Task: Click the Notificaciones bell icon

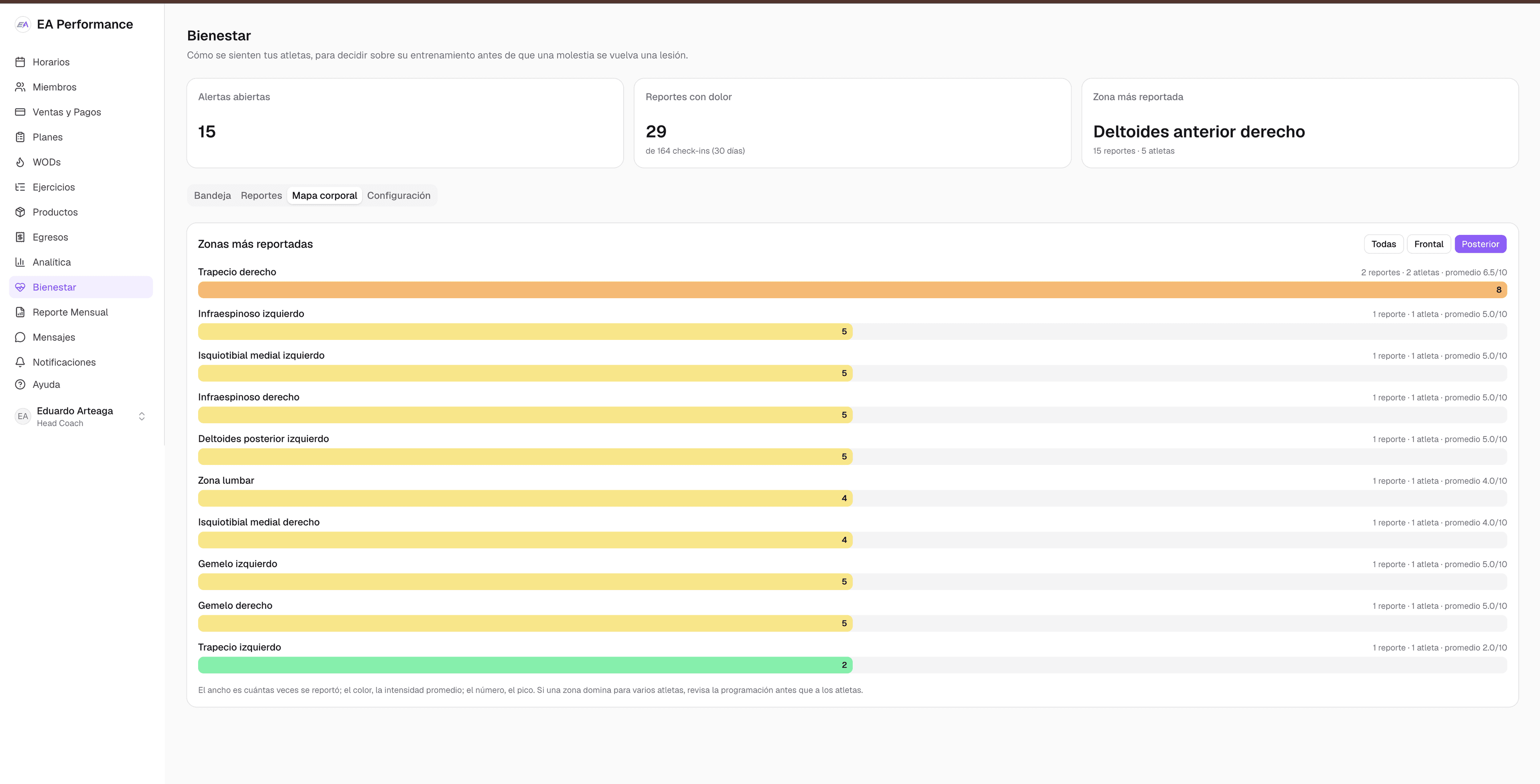Action: pos(20,363)
